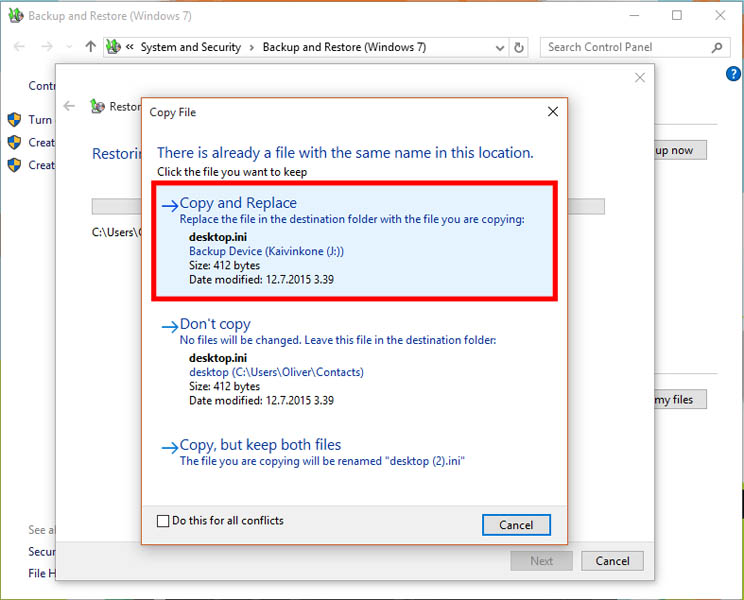Click the Search Control Panel field

coord(625,47)
